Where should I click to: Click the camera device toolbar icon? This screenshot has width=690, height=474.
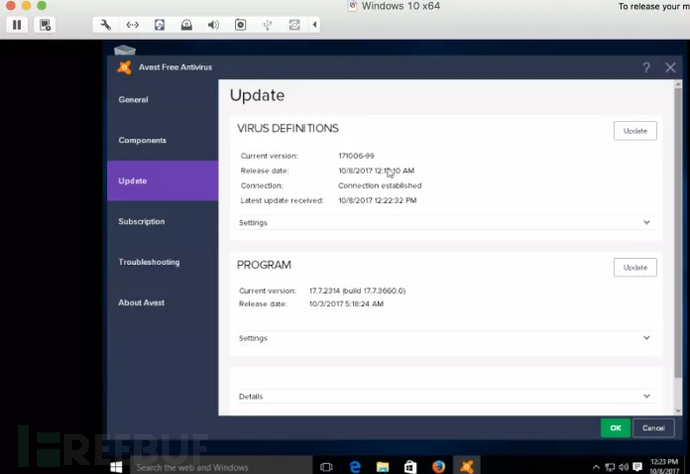tap(240, 25)
